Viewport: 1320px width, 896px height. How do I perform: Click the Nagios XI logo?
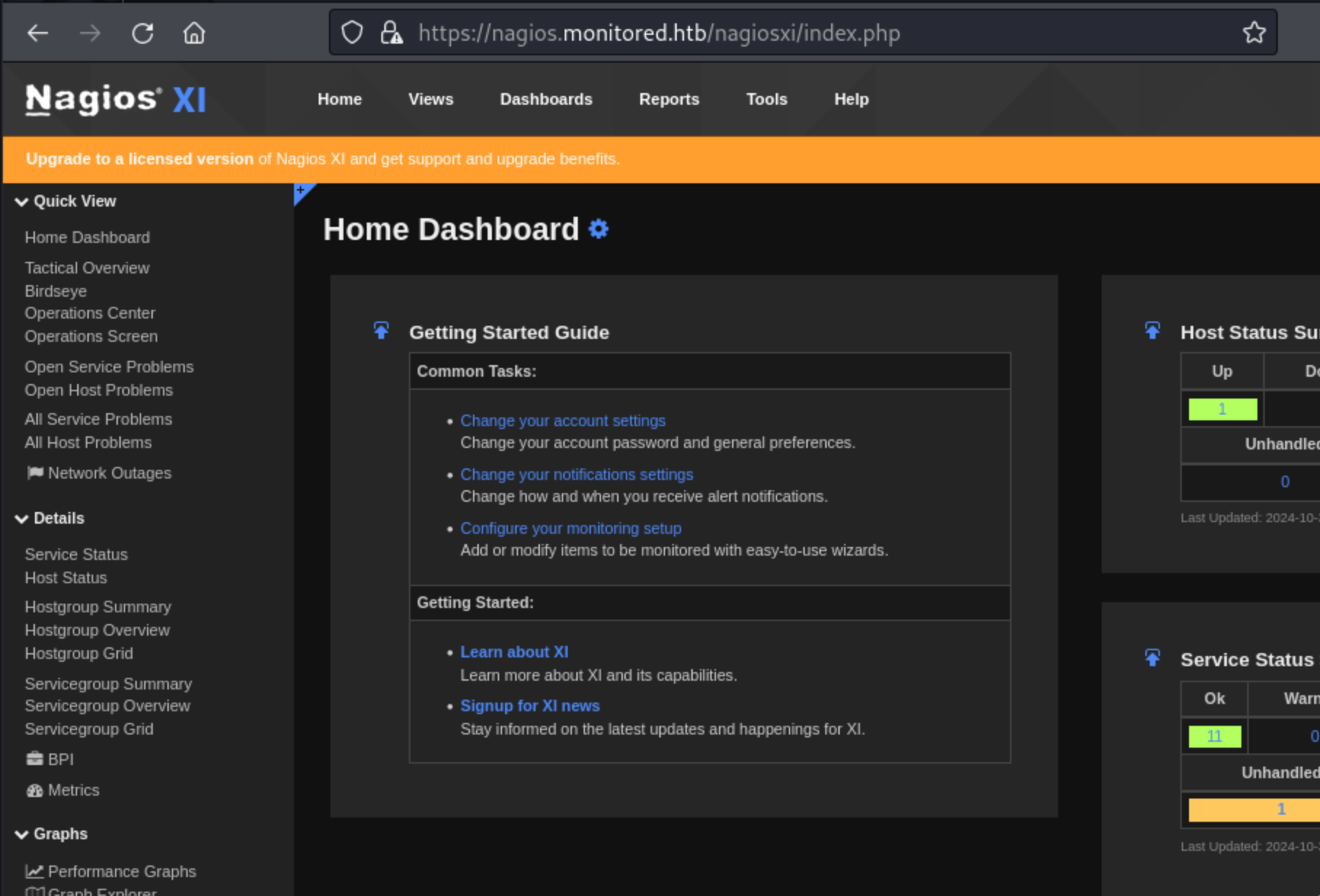pyautogui.click(x=116, y=100)
